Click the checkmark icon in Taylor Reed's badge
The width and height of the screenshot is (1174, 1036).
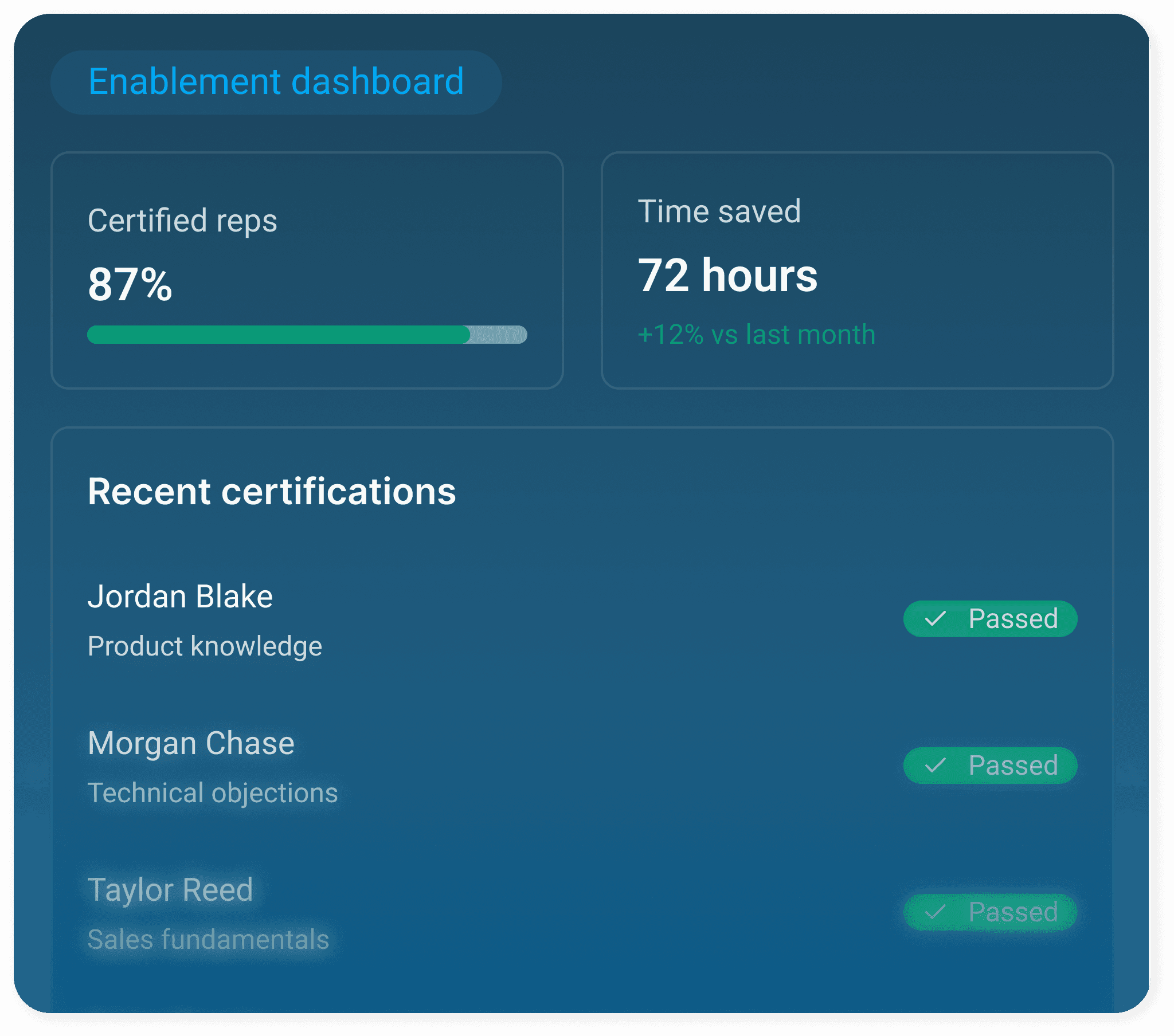click(x=935, y=912)
